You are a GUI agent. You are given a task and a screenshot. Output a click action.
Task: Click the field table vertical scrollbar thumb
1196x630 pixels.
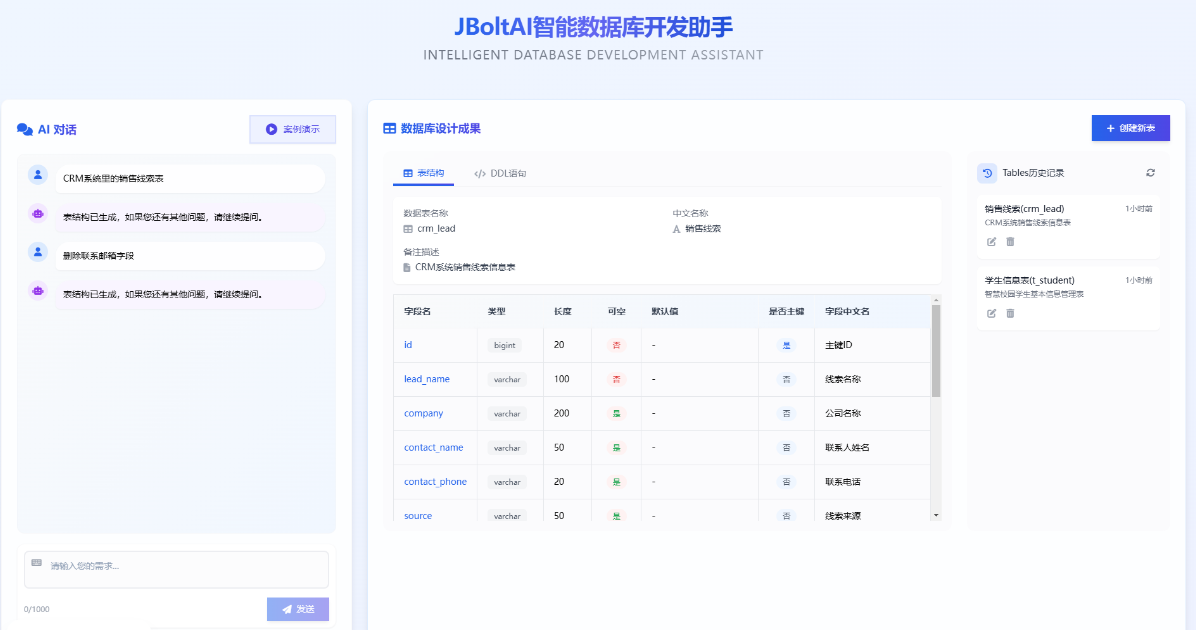point(936,351)
